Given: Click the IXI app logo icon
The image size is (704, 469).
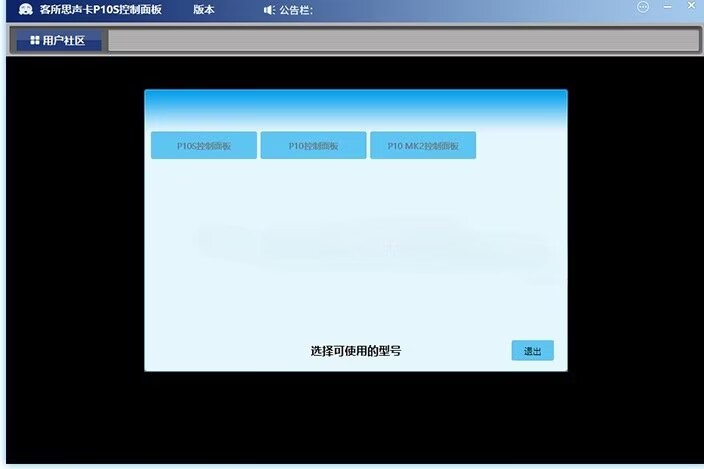Looking at the screenshot, I should click(x=26, y=9).
